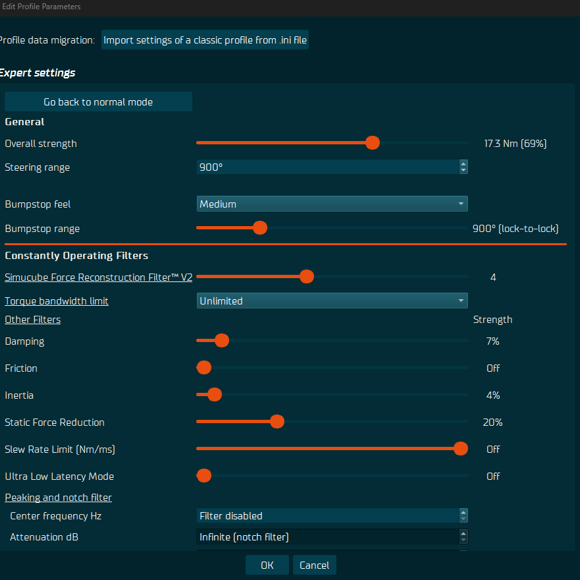Click the Steering range 900° input field

coord(328,167)
